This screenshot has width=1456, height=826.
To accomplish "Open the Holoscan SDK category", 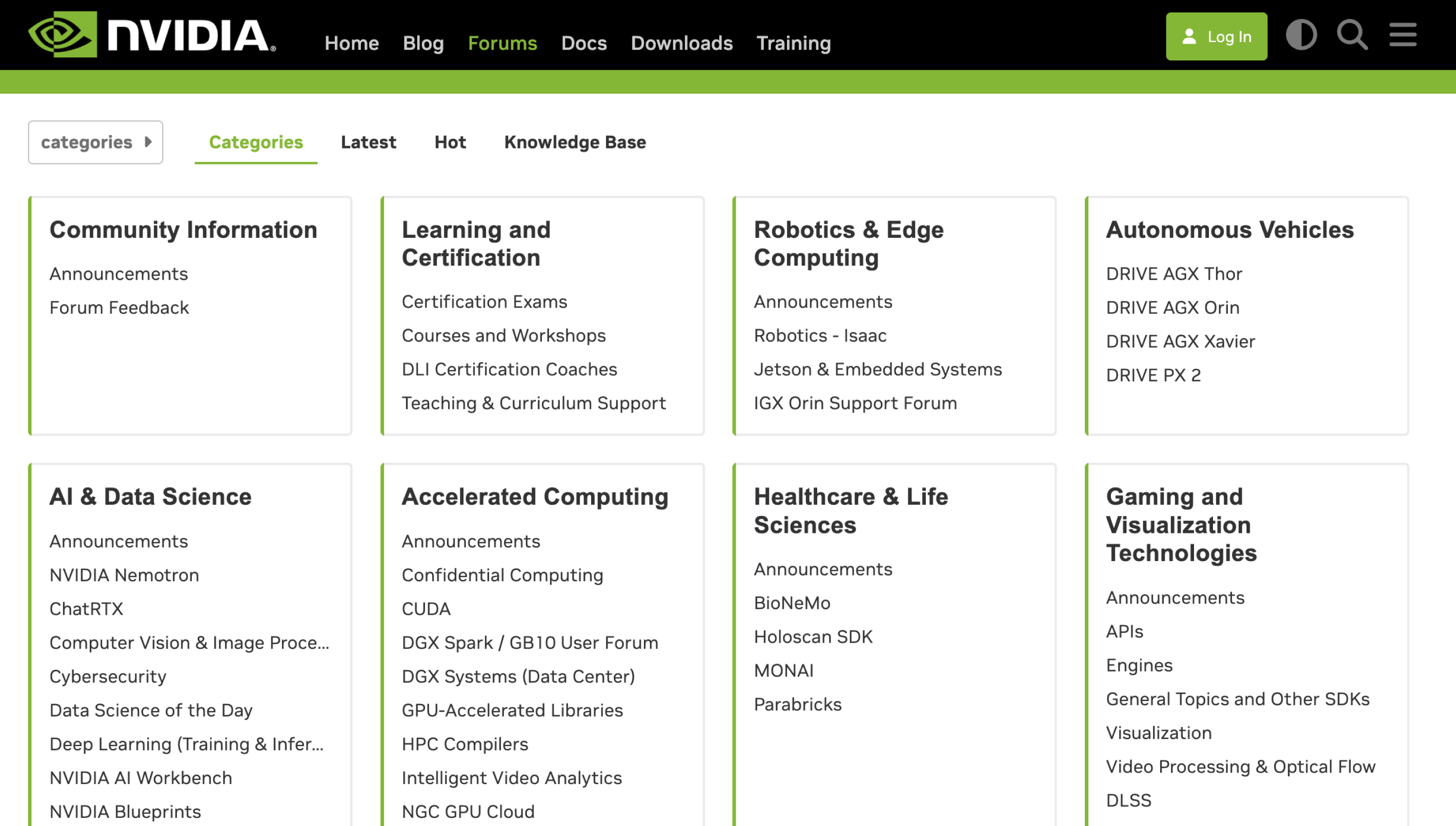I will coord(814,636).
